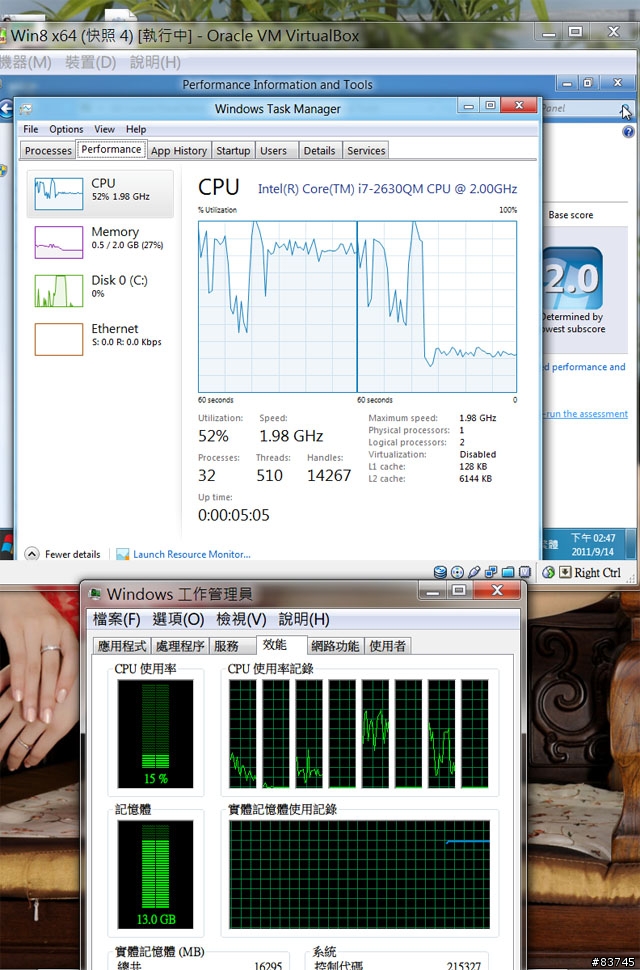Click the Windows 工作管理員 title icon
Image resolution: width=640 pixels, height=970 pixels.
pos(95,594)
